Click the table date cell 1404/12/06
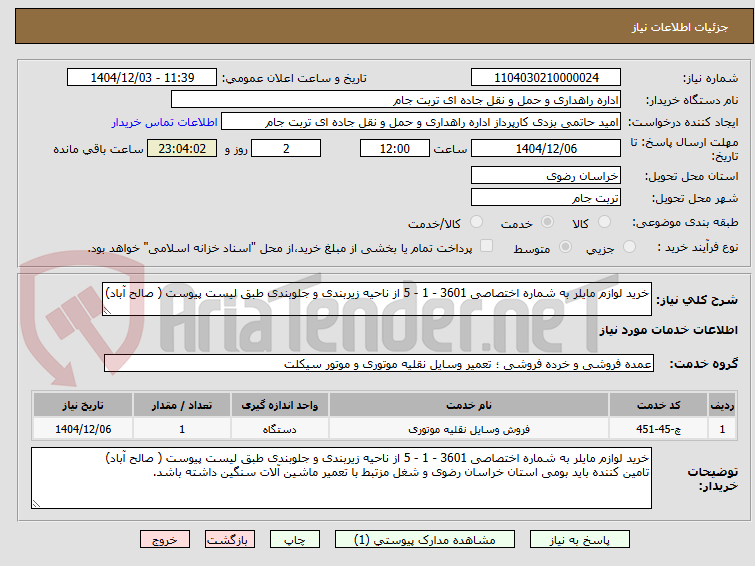755x566 pixels. [83, 429]
